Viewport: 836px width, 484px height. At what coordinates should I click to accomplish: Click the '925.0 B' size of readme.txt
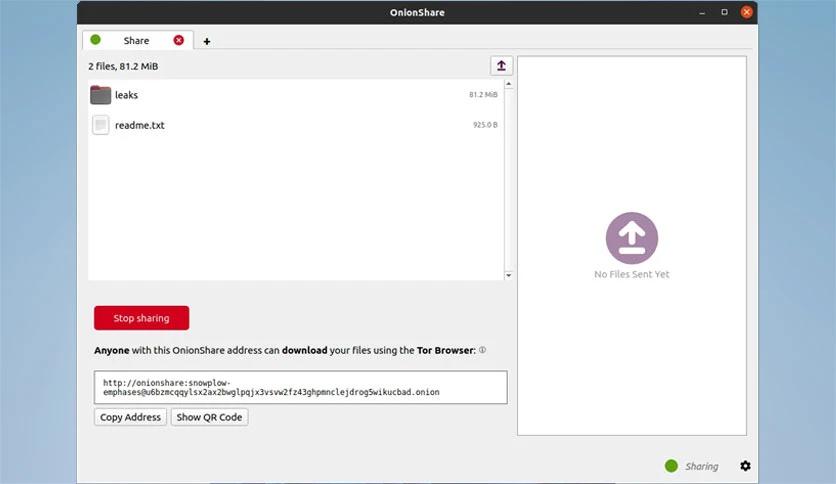point(485,125)
